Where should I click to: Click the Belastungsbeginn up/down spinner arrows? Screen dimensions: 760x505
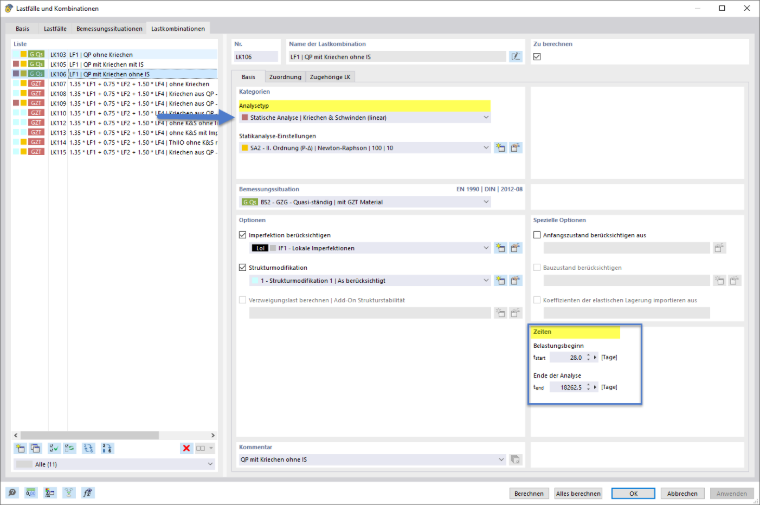pyautogui.click(x=588, y=357)
